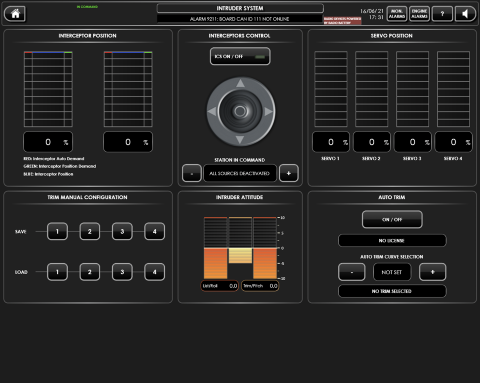Image resolution: width=480 pixels, height=383 pixels.
Task: Toggle ICS ON / OFF switch
Action: pyautogui.click(x=240, y=56)
